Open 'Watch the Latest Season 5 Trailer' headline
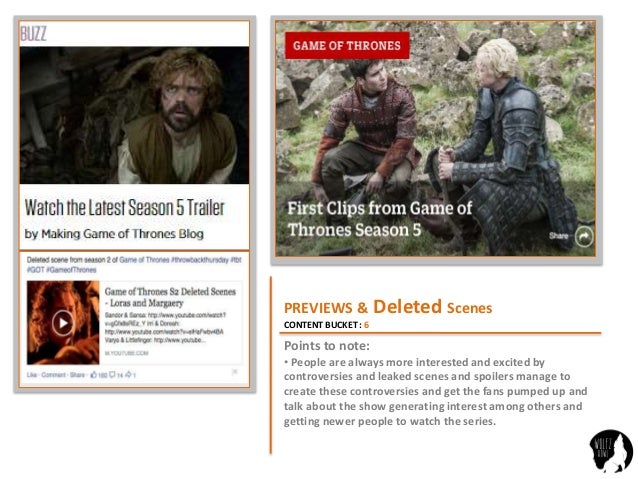The height and width of the screenshot is (479, 638). tap(125, 207)
